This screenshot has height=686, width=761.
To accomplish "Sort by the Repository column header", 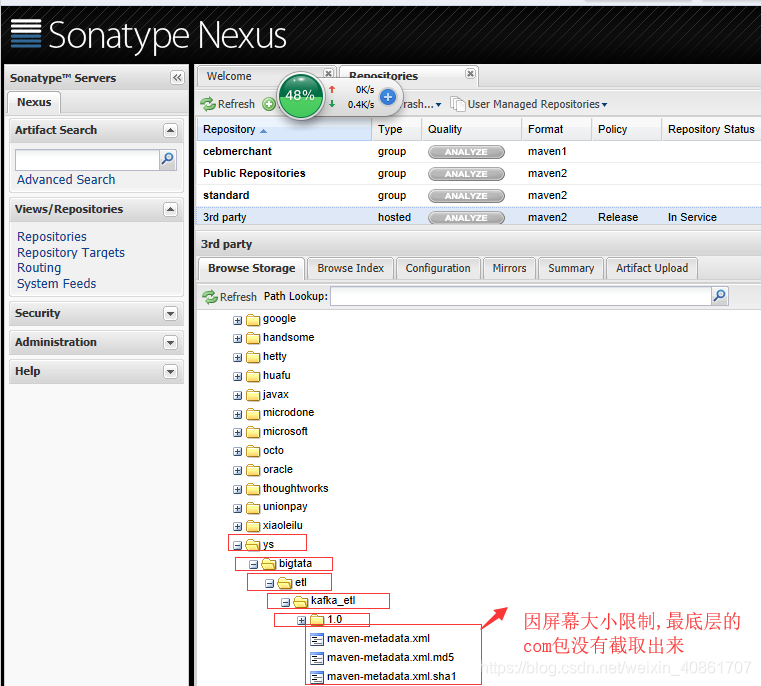I will pyautogui.click(x=284, y=129).
